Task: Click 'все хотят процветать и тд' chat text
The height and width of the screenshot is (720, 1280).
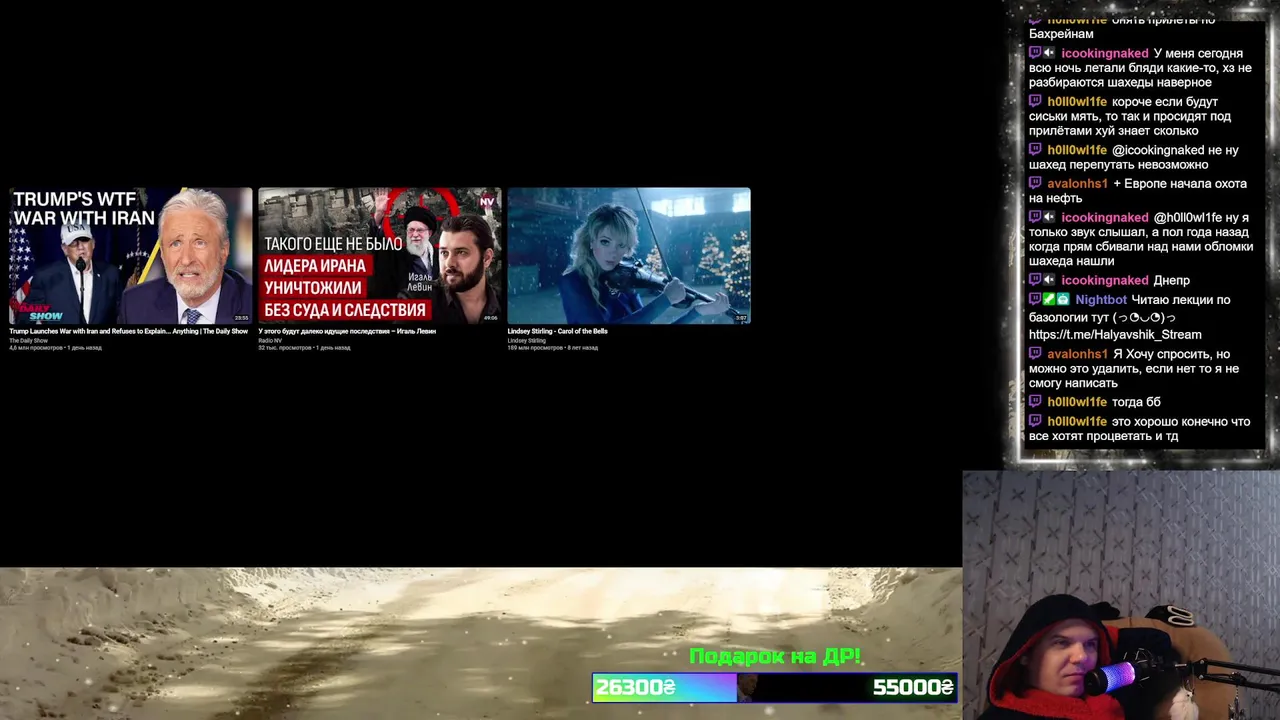Action: (x=1103, y=436)
